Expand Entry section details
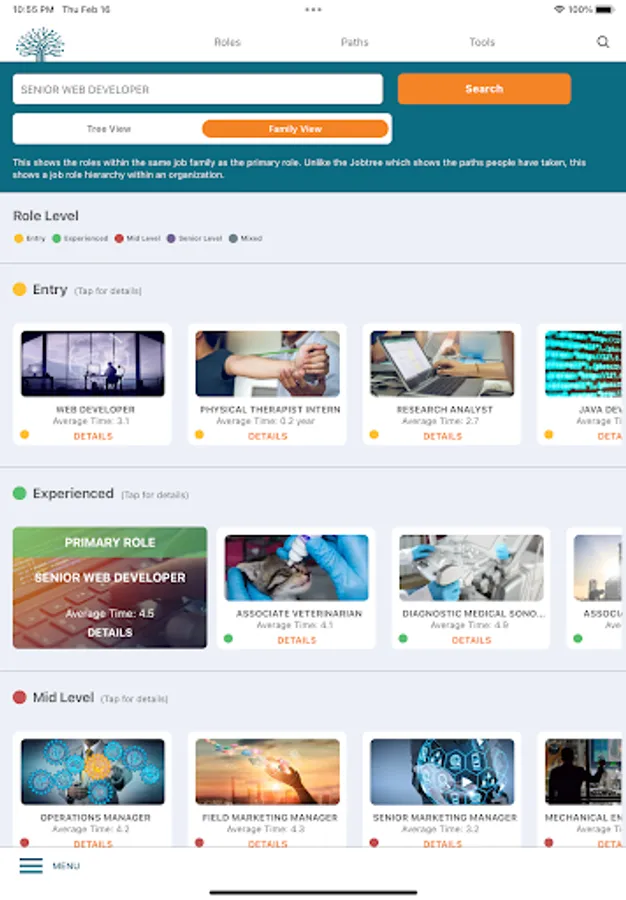This screenshot has height=900, width=626. 108,291
